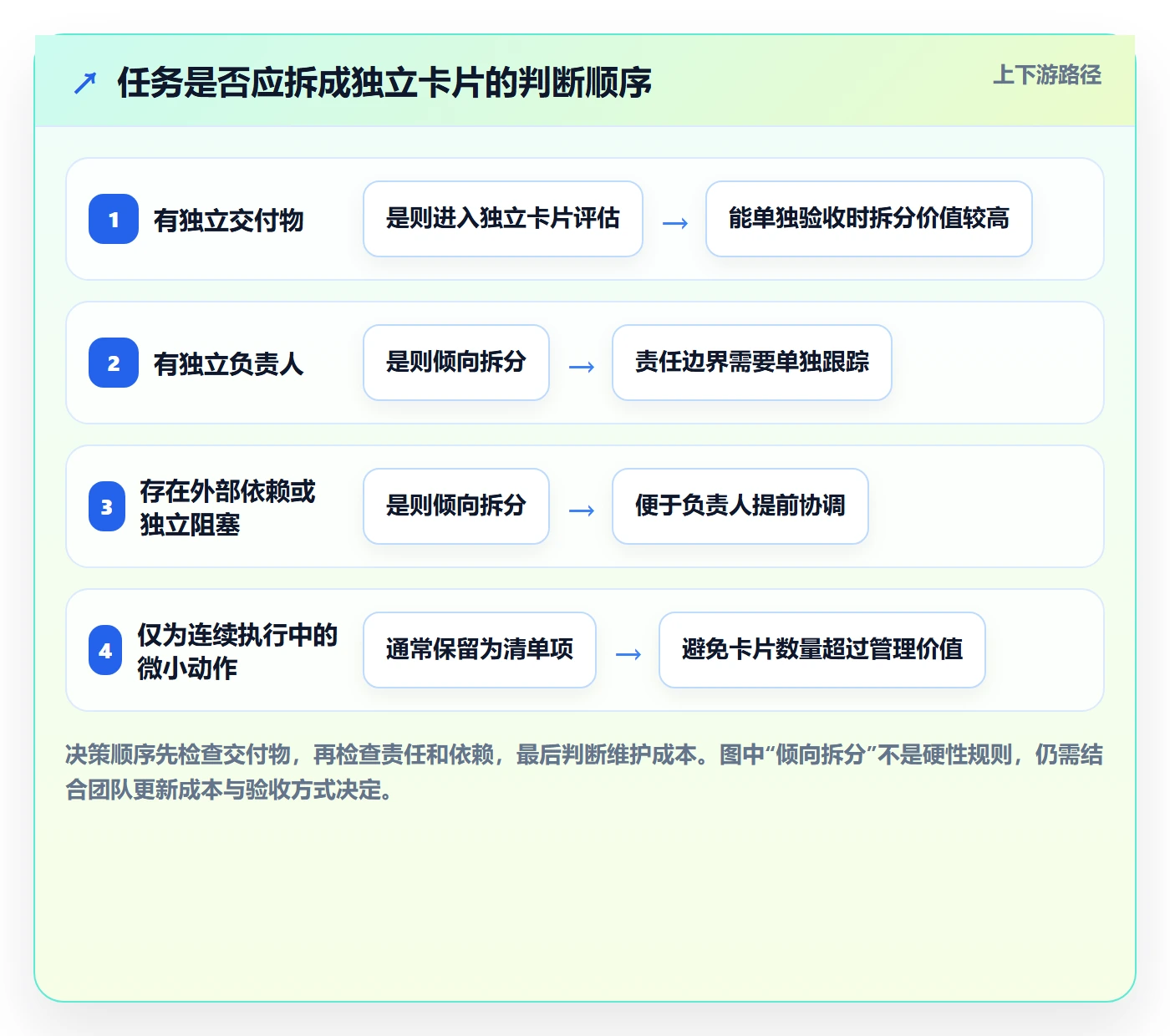
Task: Click the arrow after 通常保留为清单项
Action: pos(628,654)
